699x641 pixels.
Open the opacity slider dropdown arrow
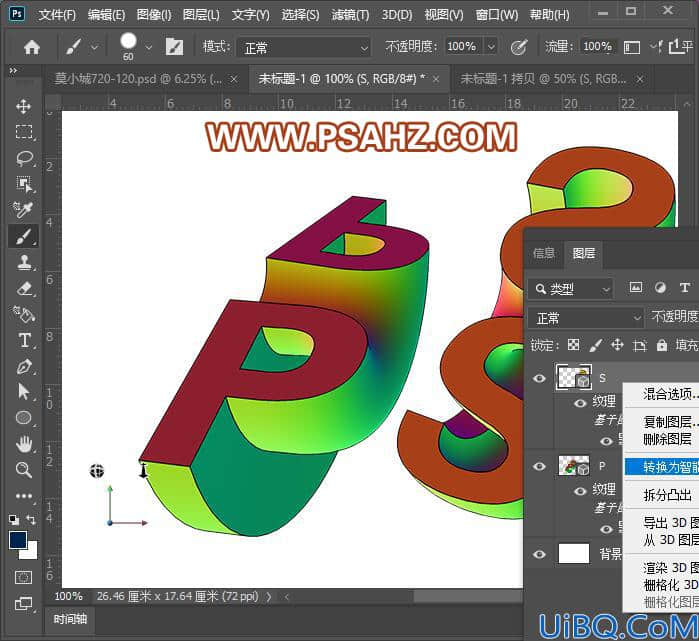pyautogui.click(x=491, y=46)
